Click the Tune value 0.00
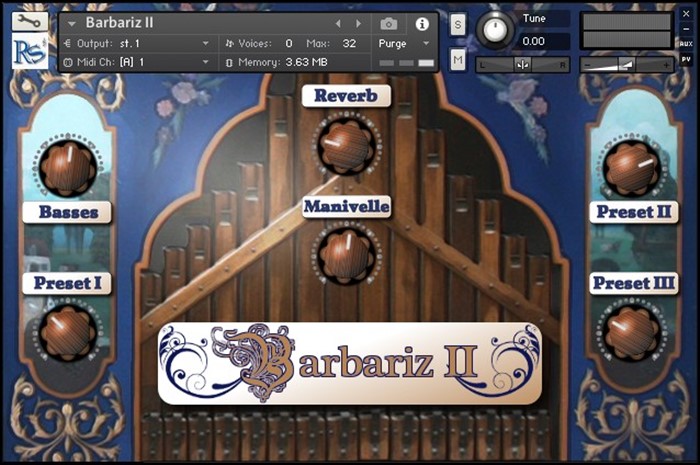The image size is (700, 465). 533,41
